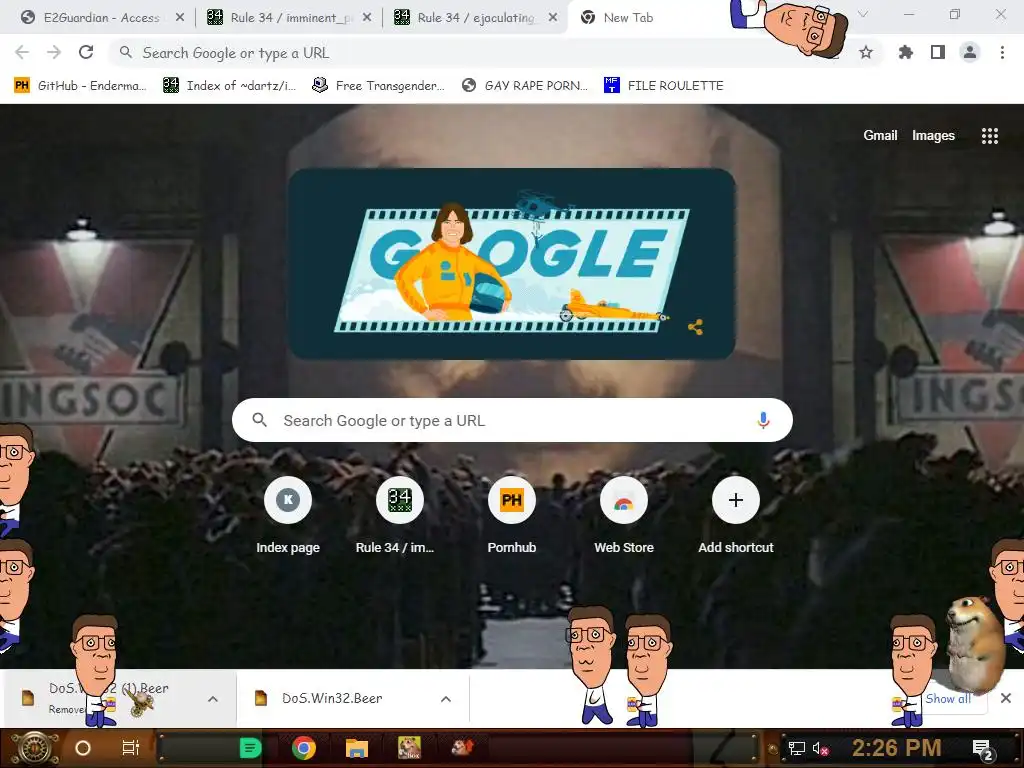Open Chrome's side panel

coord(938,52)
